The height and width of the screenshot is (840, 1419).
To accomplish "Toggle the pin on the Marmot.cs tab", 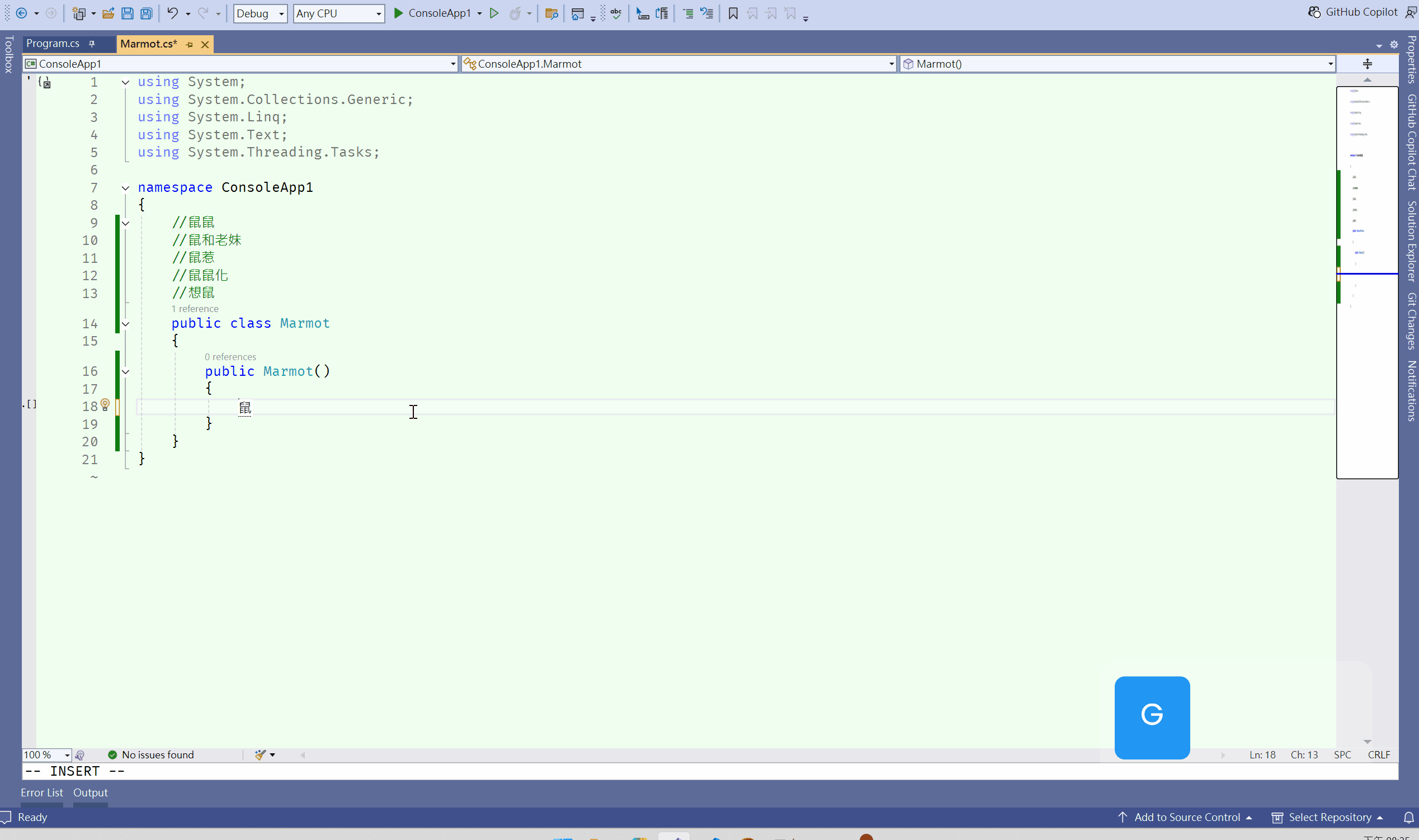I will [190, 44].
